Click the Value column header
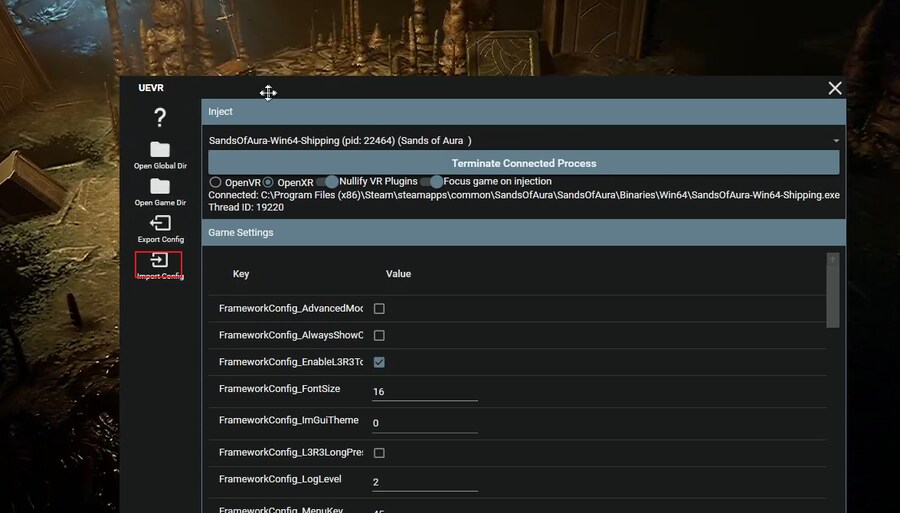This screenshot has width=900, height=513. tap(398, 274)
